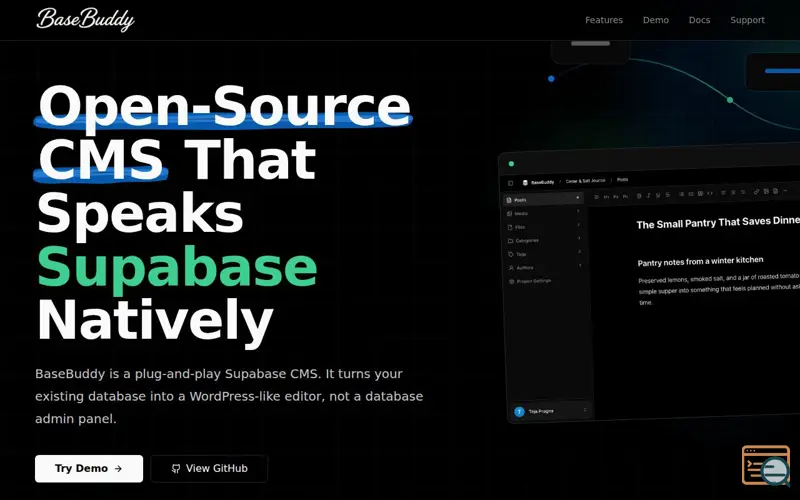This screenshot has width=800, height=500.
Task: Click the align-left icon in editor toolbar
Action: tap(723, 192)
